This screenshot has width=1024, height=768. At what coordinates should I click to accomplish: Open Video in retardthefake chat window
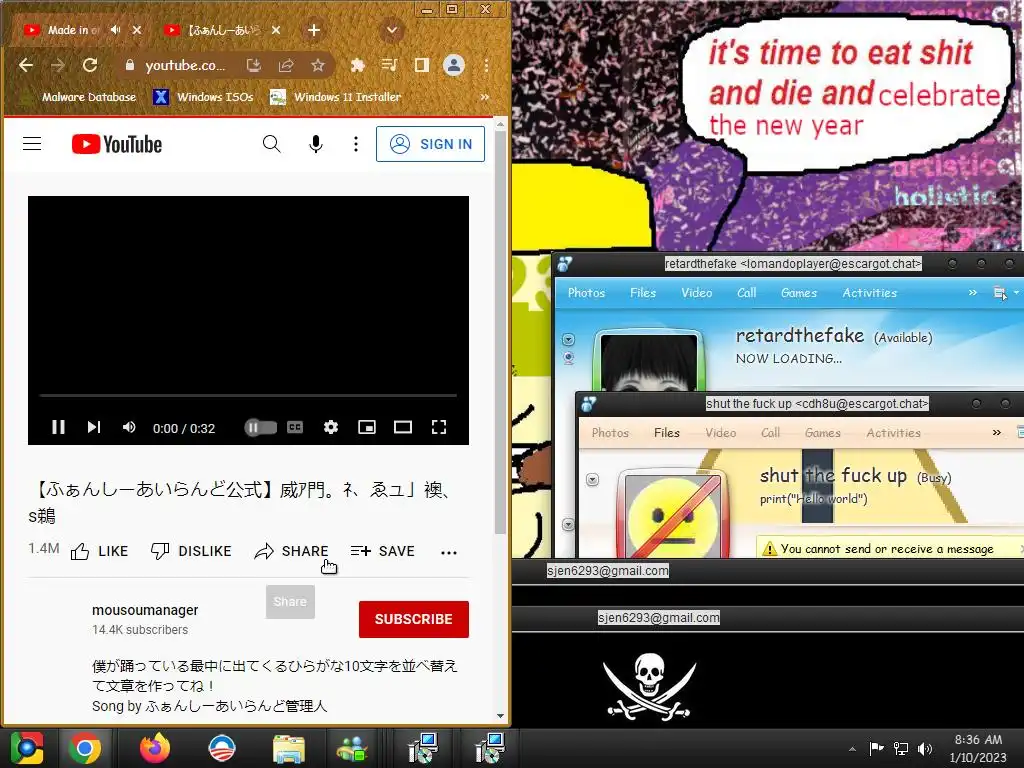697,293
